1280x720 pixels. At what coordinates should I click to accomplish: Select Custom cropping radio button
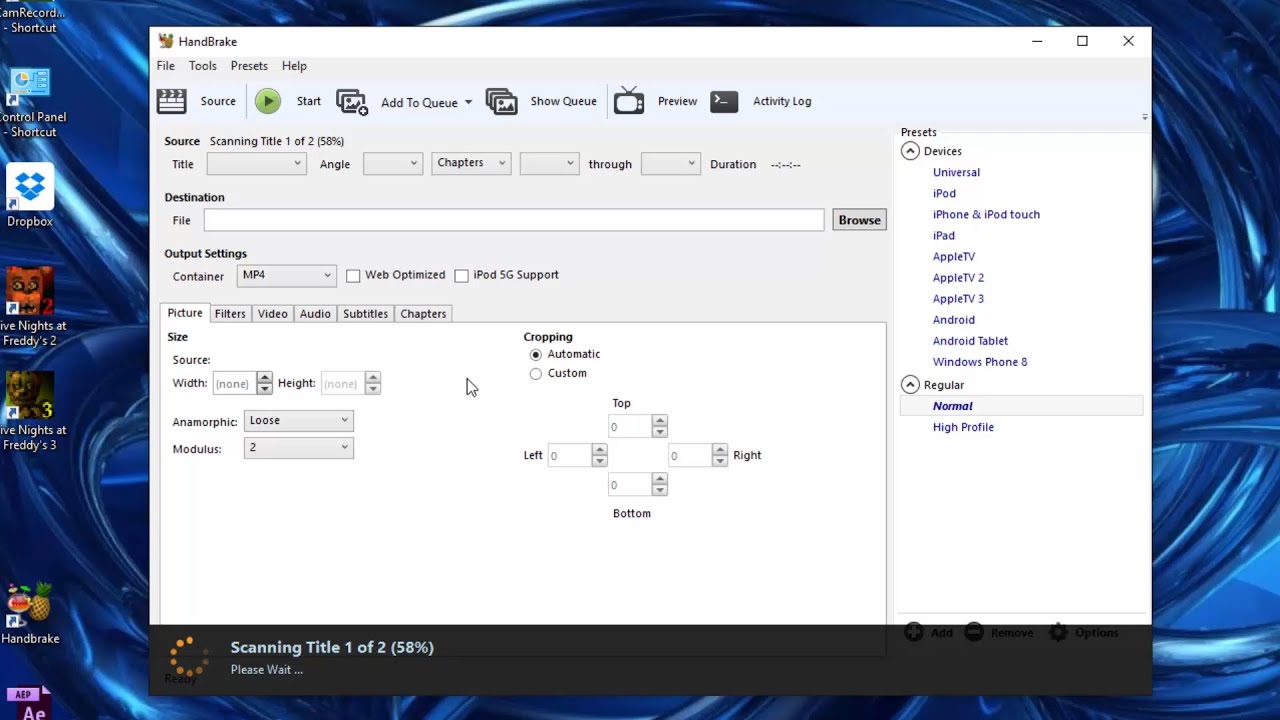click(x=536, y=374)
